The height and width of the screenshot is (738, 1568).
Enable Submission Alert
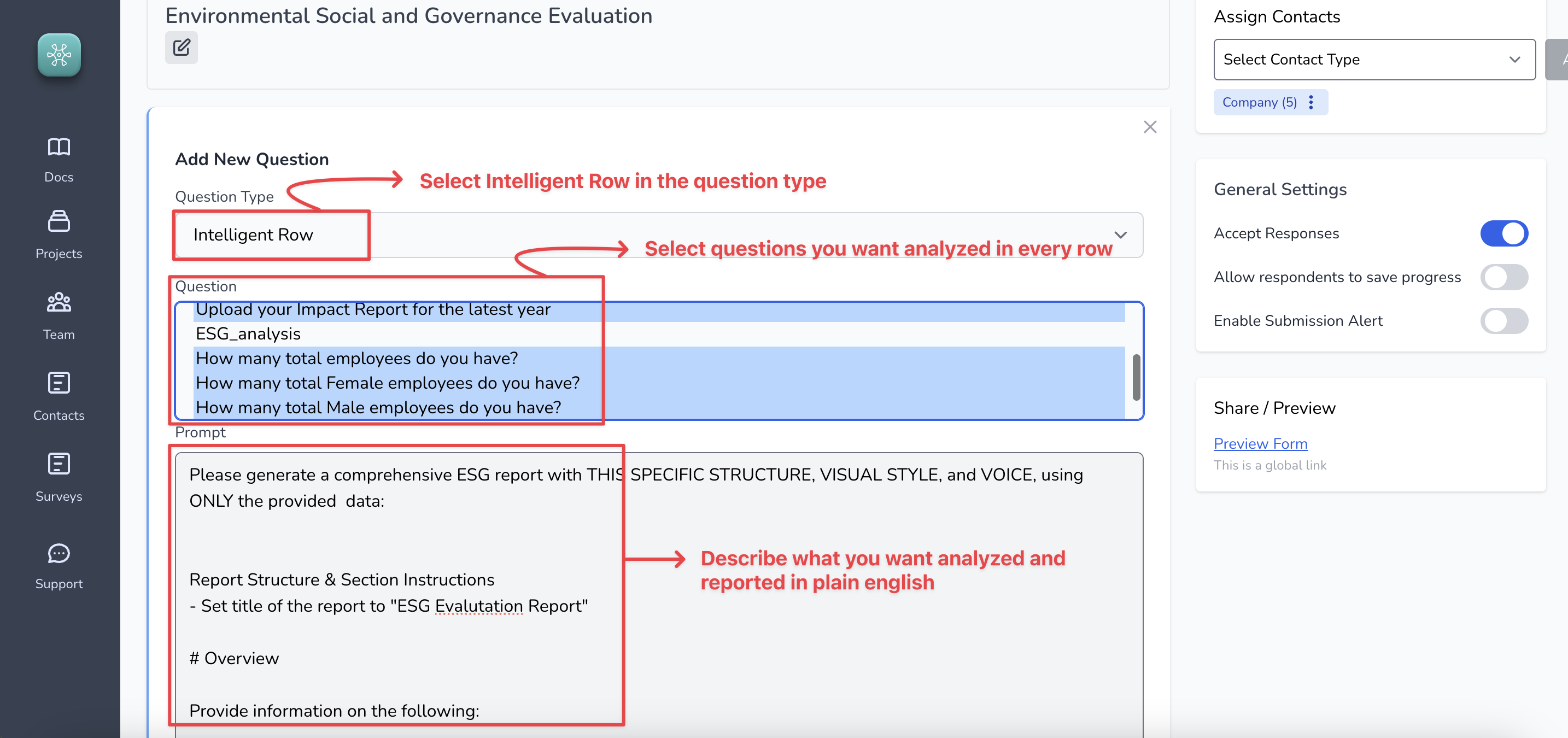click(1504, 321)
